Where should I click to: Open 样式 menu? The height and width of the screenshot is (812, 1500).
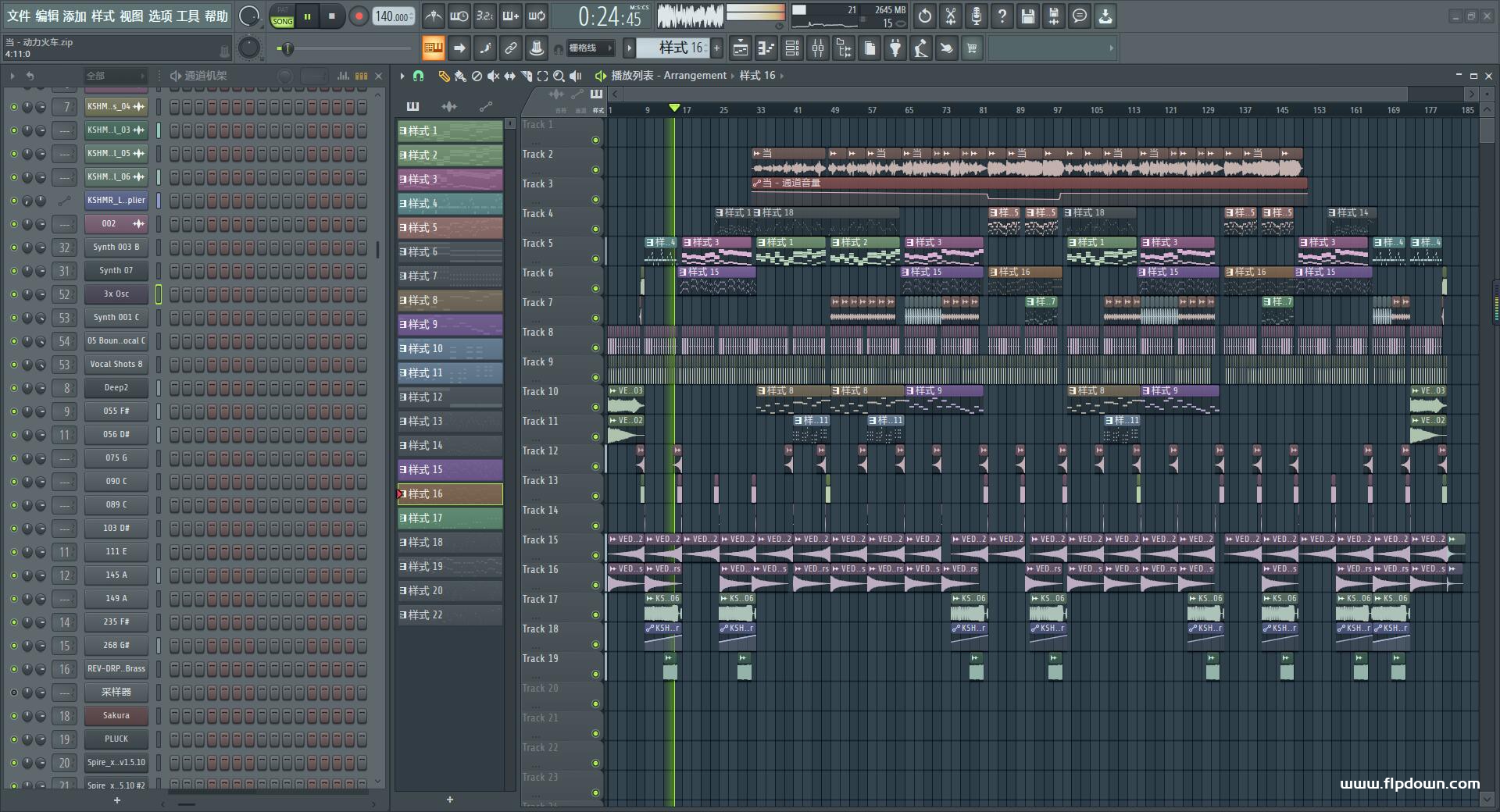click(x=103, y=16)
